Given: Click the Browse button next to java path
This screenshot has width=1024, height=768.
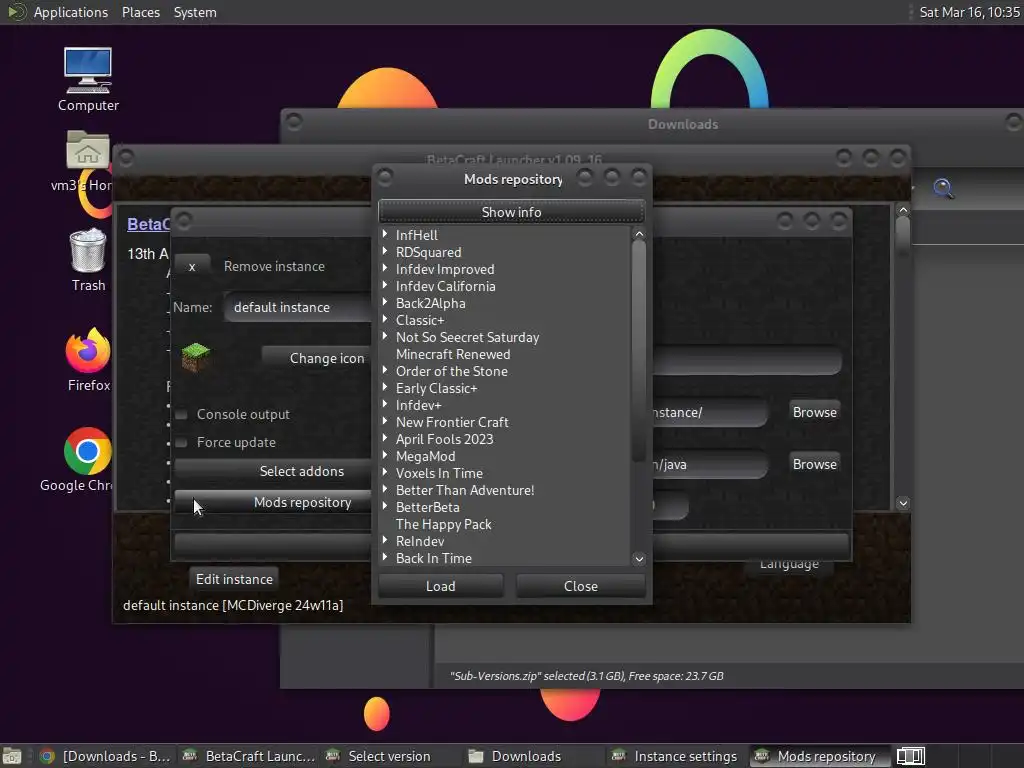Looking at the screenshot, I should pos(814,464).
